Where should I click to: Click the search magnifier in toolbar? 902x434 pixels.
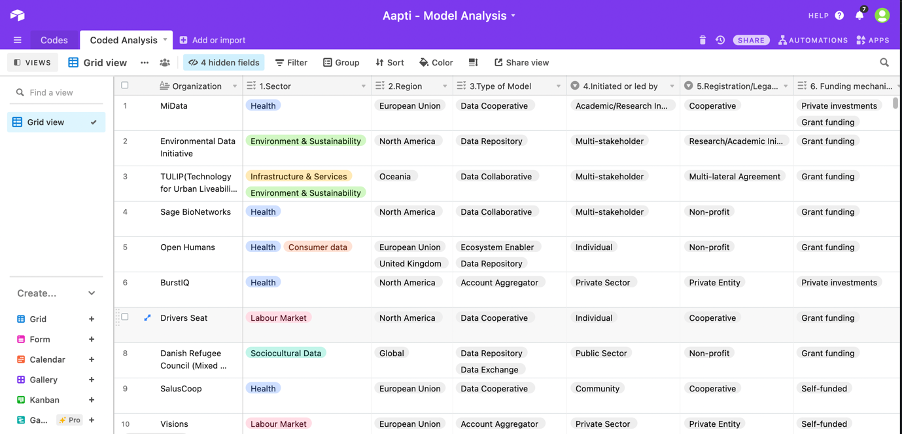coord(885,63)
